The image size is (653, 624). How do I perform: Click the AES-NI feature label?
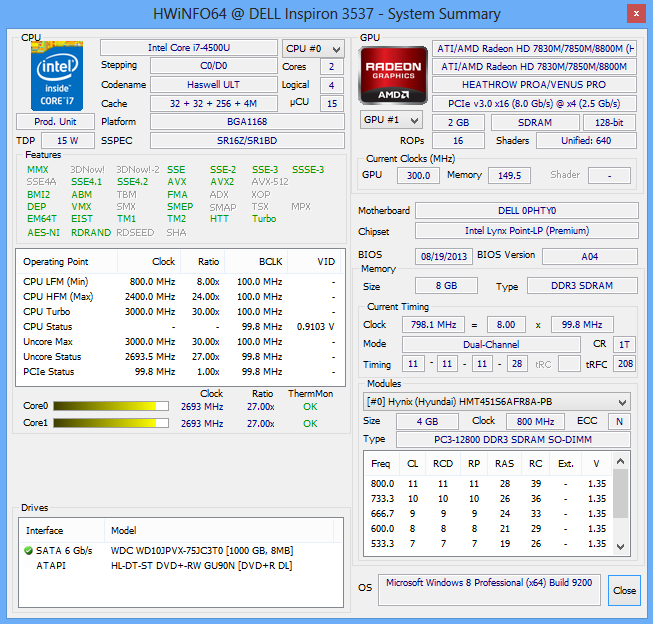point(43,232)
